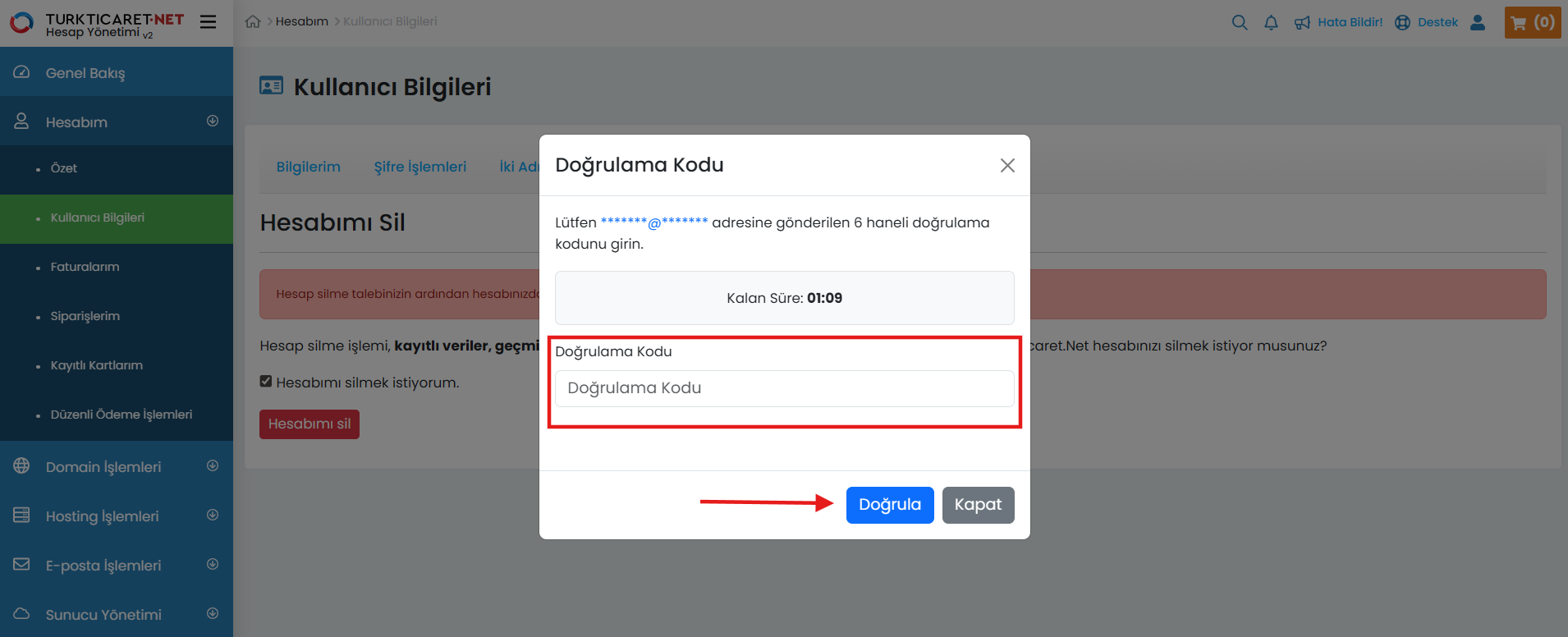The height and width of the screenshot is (637, 1568).
Task: Open Destek support icon
Action: click(x=1403, y=23)
